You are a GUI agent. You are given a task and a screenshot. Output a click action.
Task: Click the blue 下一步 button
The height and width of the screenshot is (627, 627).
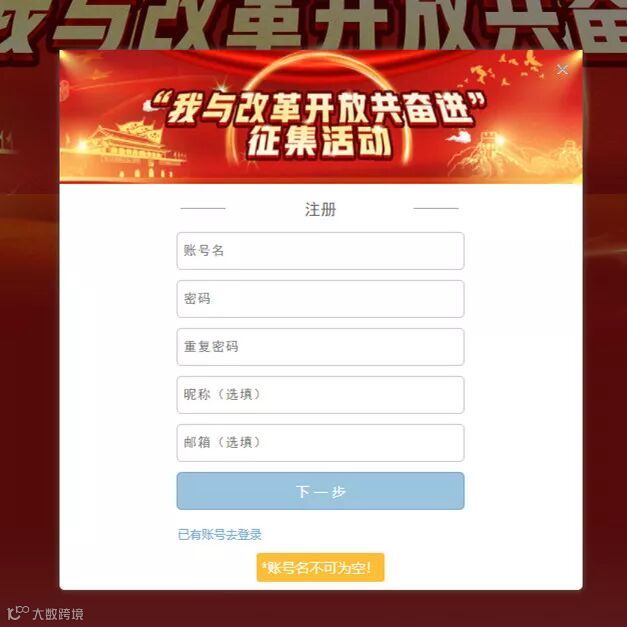tap(320, 491)
